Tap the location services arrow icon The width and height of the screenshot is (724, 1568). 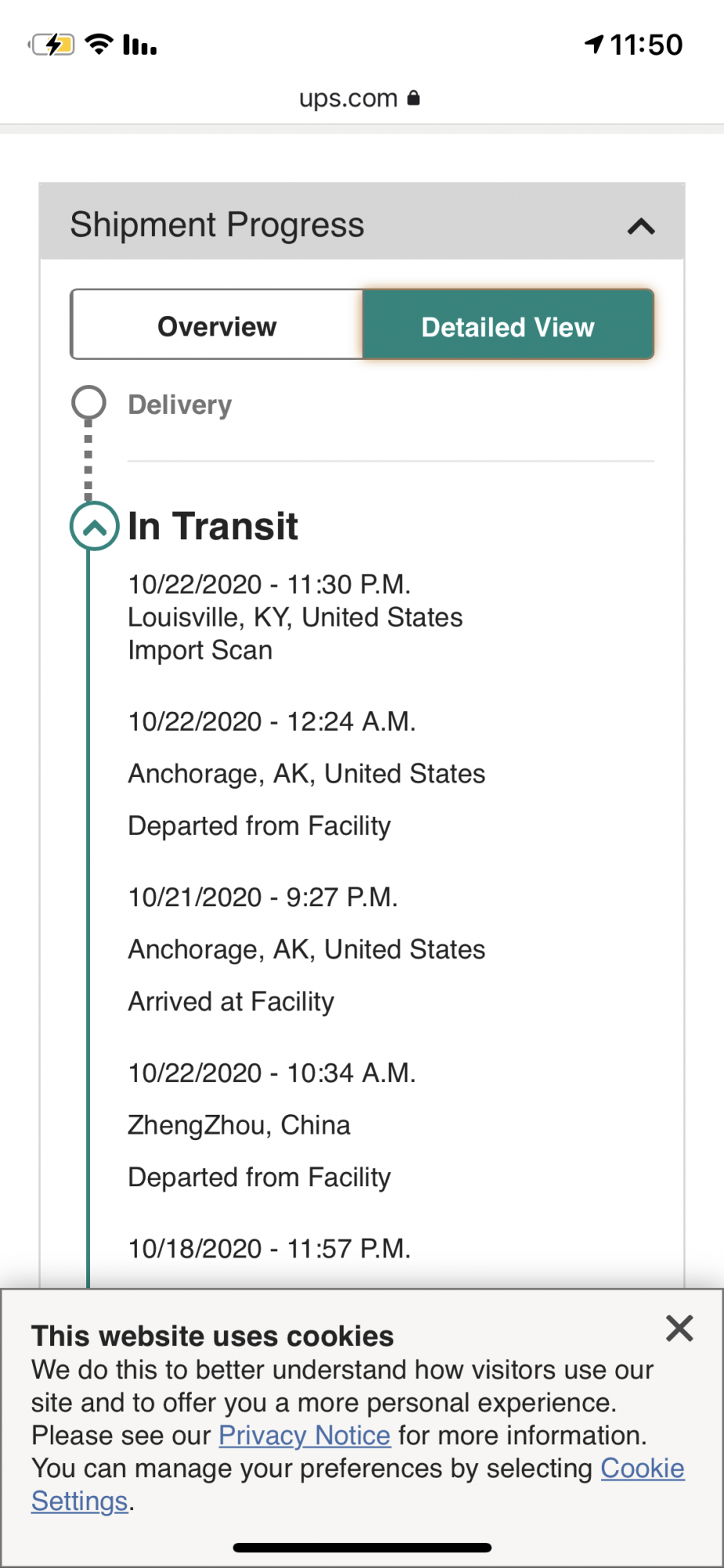(595, 44)
